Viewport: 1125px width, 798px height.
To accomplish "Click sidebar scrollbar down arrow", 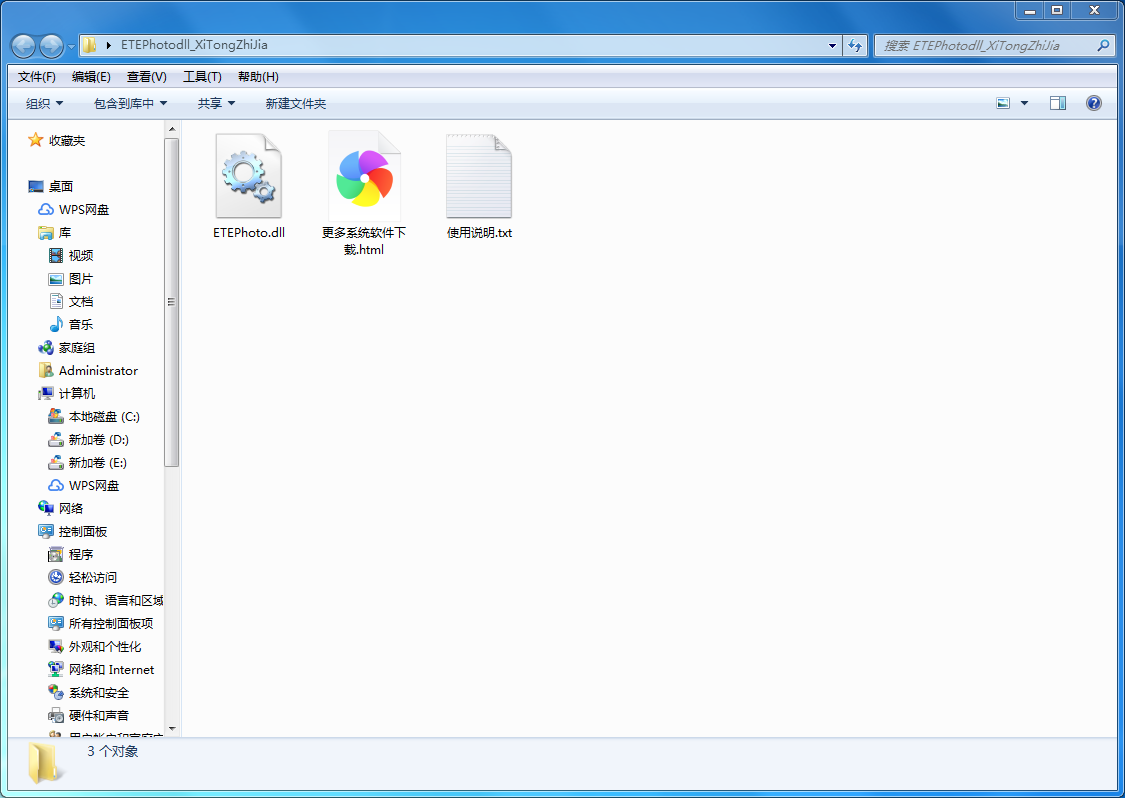I will click(171, 729).
